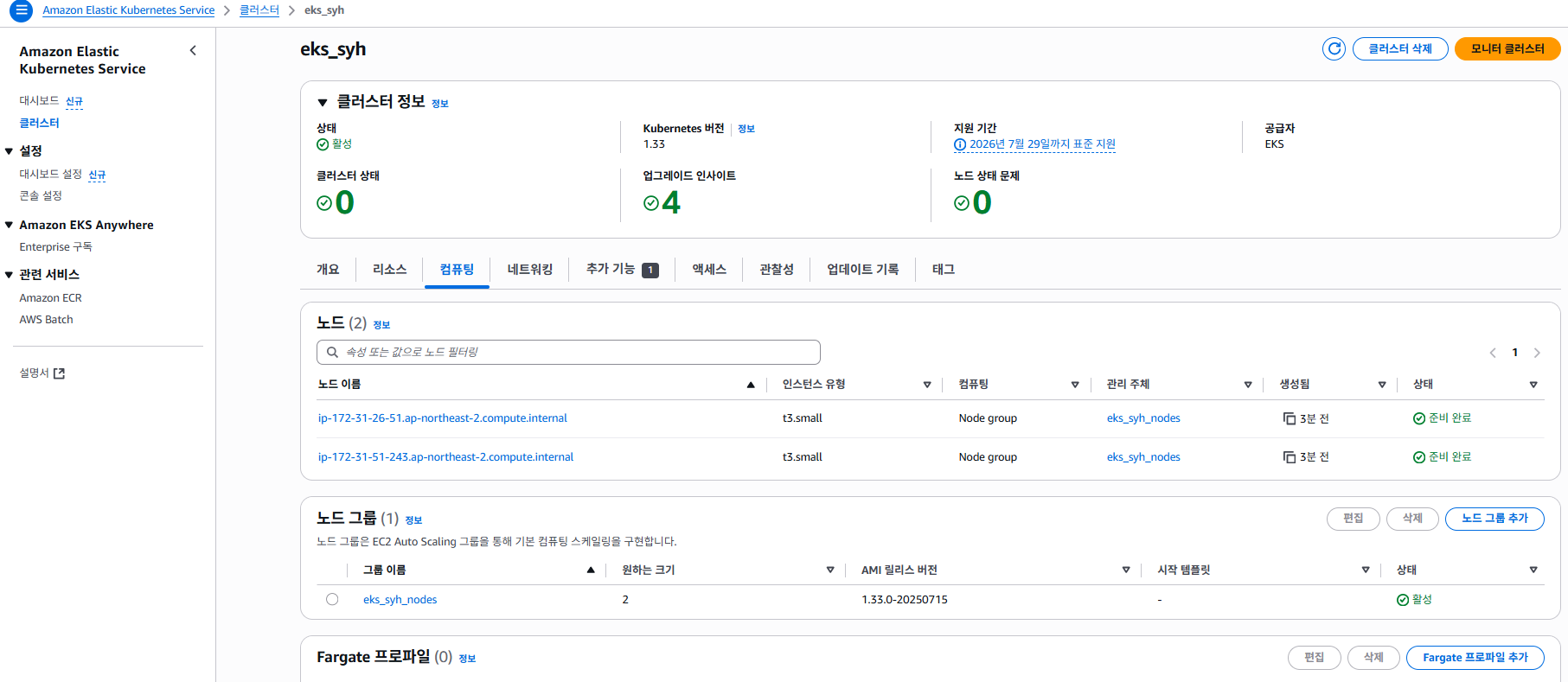The height and width of the screenshot is (682, 1568).
Task: Go to next page of nodes
Action: pos(1537,353)
